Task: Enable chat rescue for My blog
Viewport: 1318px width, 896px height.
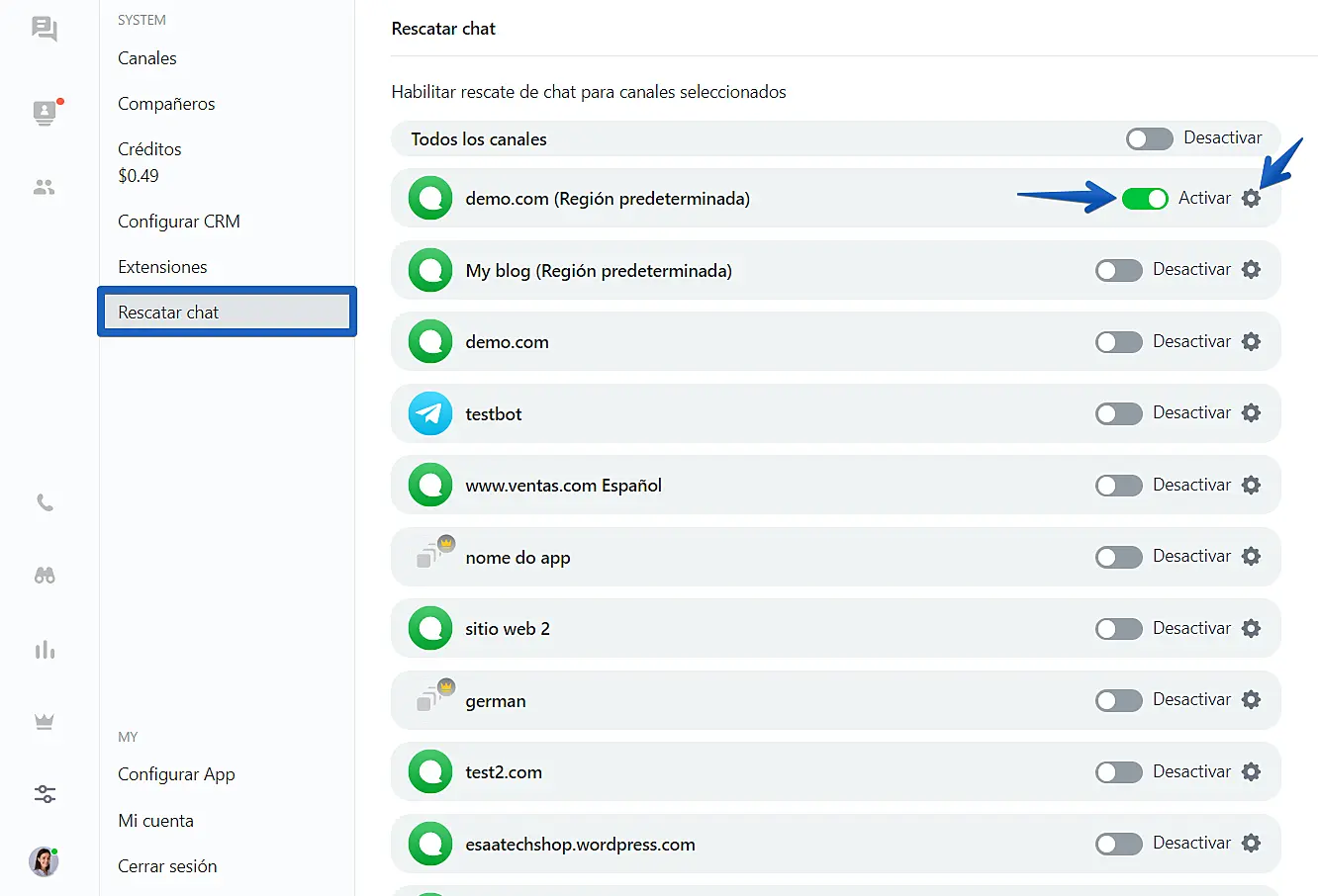Action: (1118, 270)
